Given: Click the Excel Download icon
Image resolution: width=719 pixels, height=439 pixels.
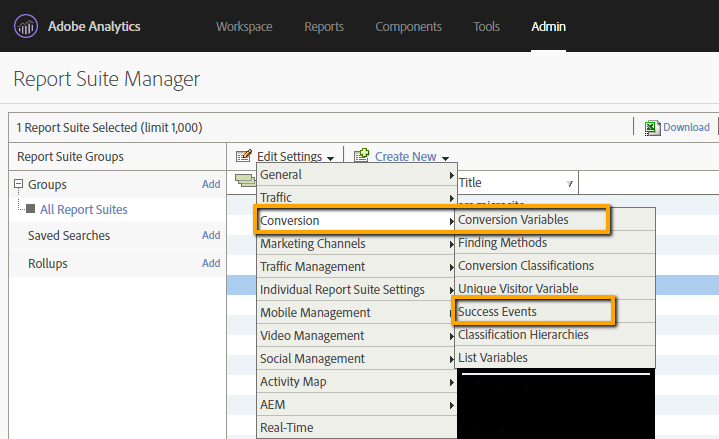Looking at the screenshot, I should (x=652, y=128).
